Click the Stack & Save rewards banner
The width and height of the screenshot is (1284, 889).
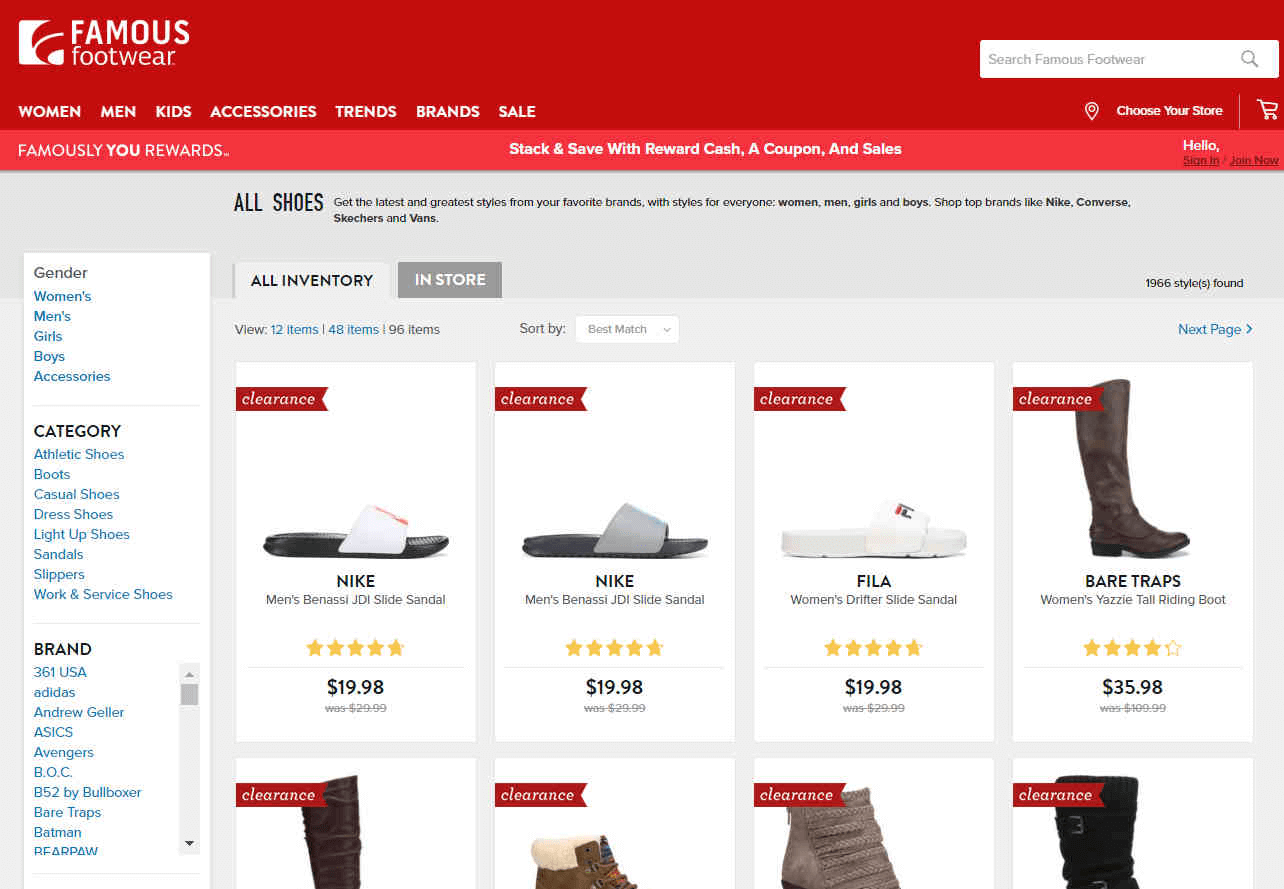(x=705, y=149)
